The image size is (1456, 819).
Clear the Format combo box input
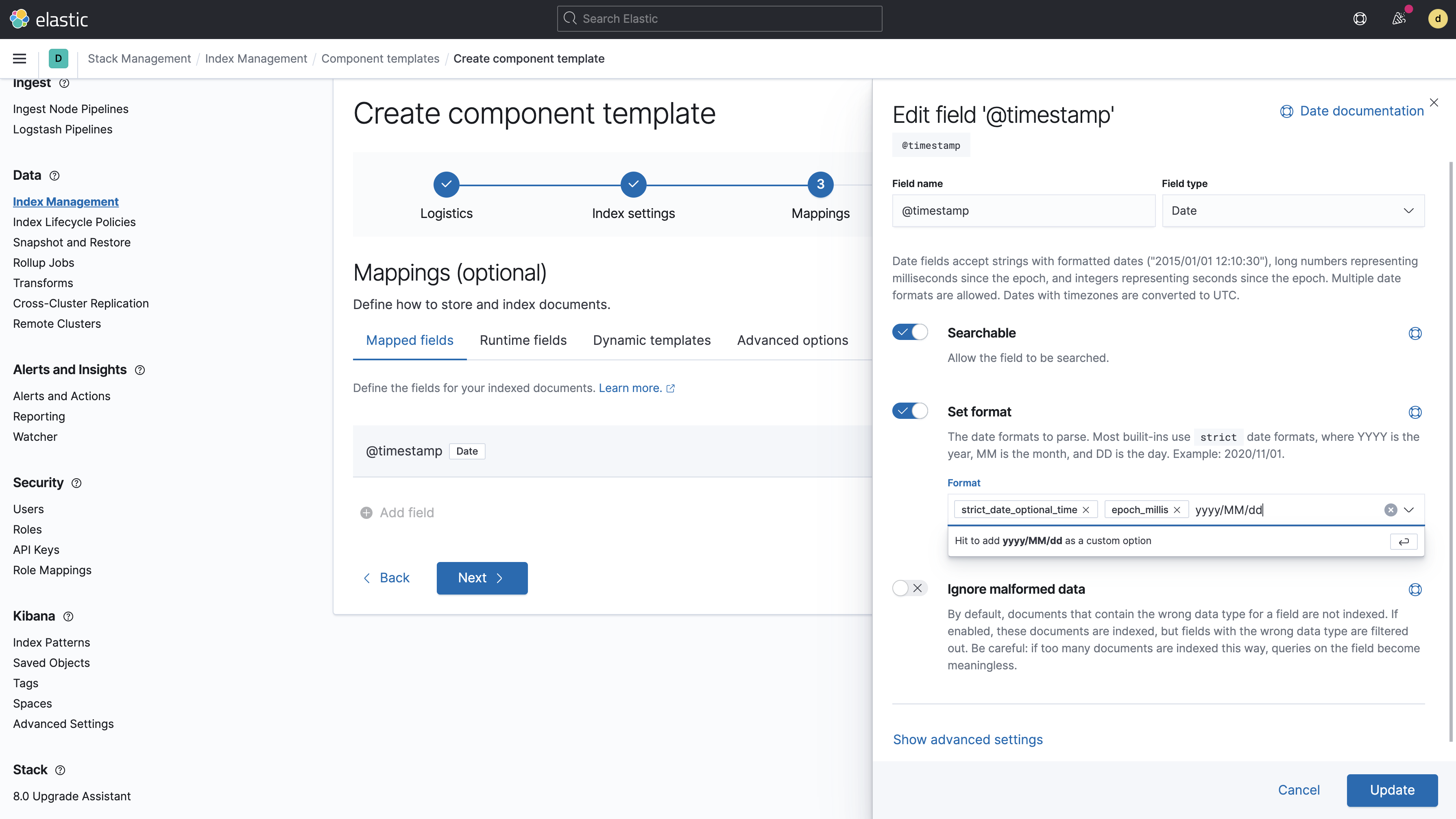pyautogui.click(x=1391, y=510)
